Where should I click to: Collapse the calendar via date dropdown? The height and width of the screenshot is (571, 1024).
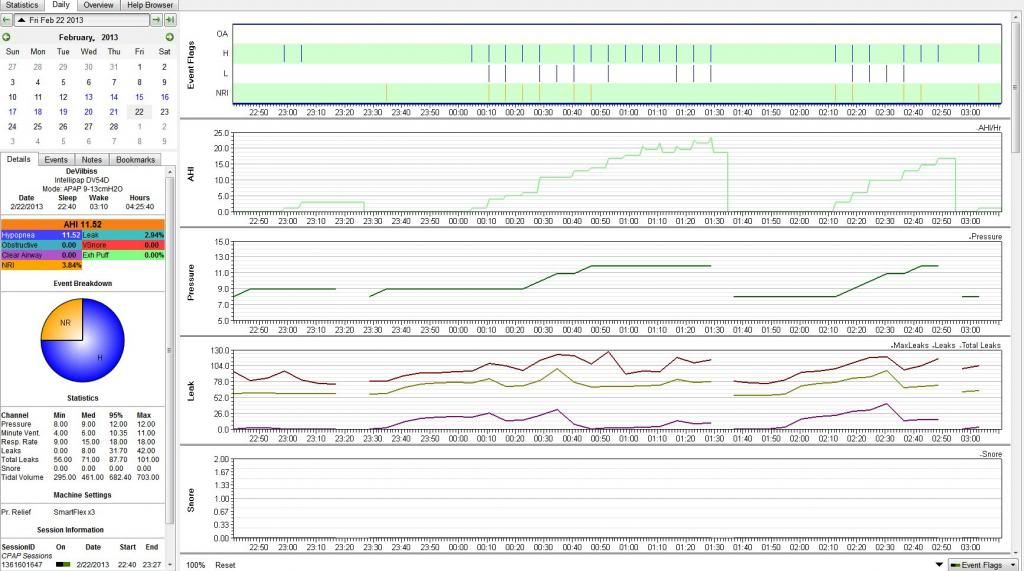21,20
